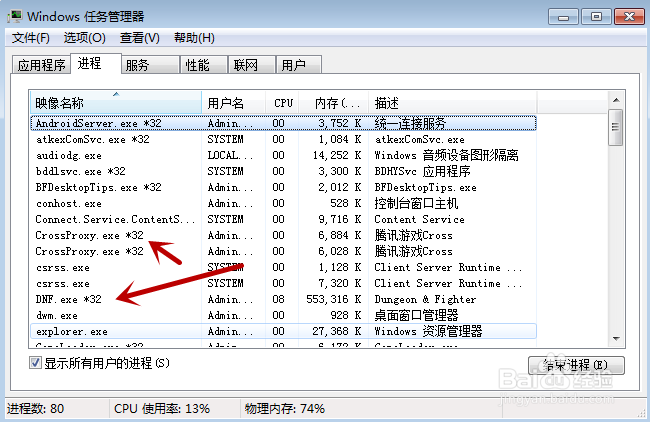Click the 进程数: 80 status entry
Screen dimensions: 650x422
[36, 409]
